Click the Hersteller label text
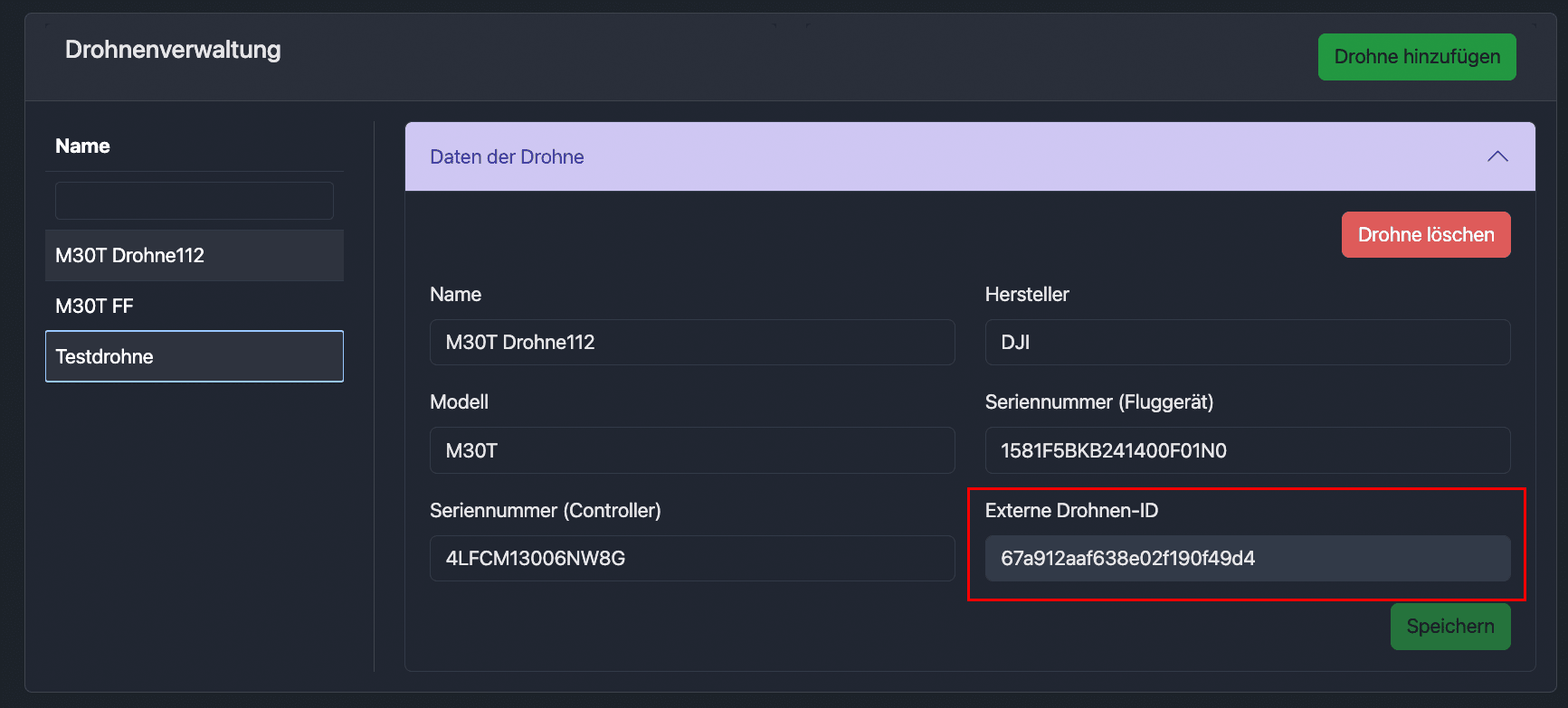Image resolution: width=1568 pixels, height=708 pixels. (1027, 295)
